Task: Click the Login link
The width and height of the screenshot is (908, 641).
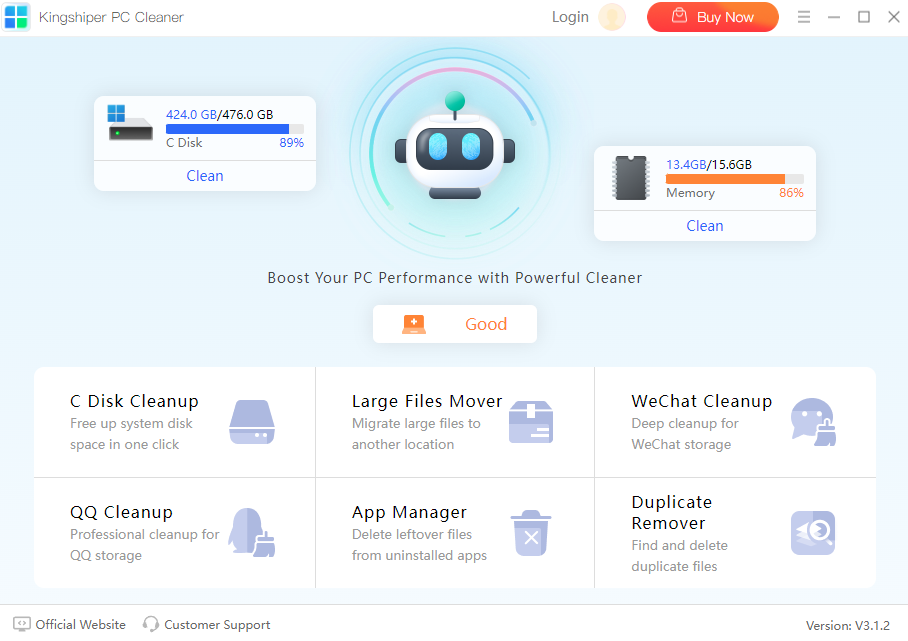Action: coord(570,17)
